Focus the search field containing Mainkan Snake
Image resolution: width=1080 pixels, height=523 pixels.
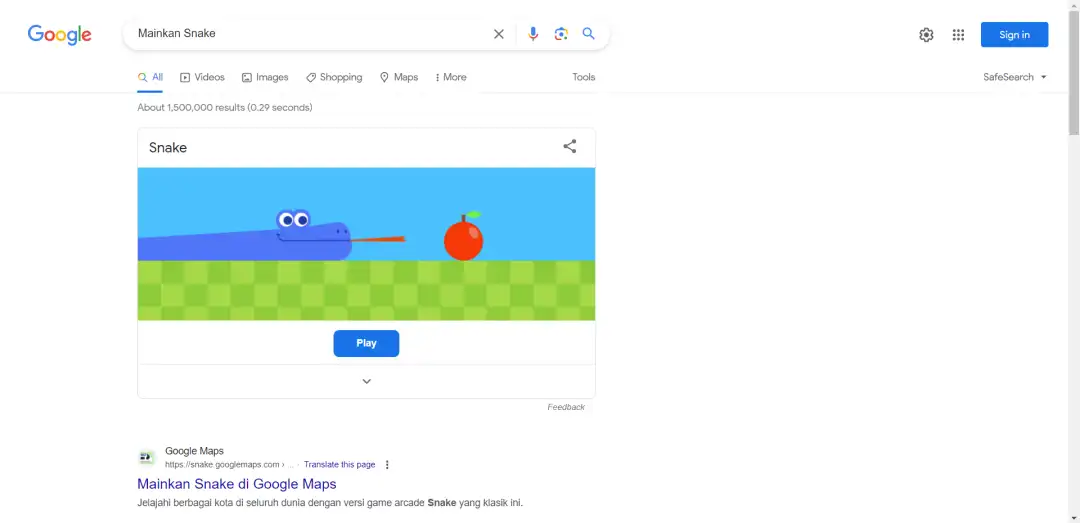pos(310,34)
